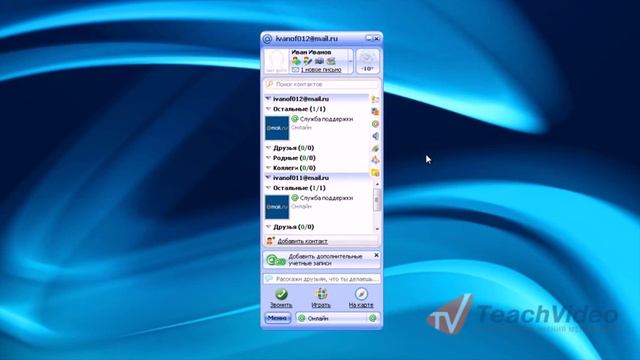The height and width of the screenshot is (360, 640).
Task: Click the contact list scrollbar down arrow
Action: point(377,229)
